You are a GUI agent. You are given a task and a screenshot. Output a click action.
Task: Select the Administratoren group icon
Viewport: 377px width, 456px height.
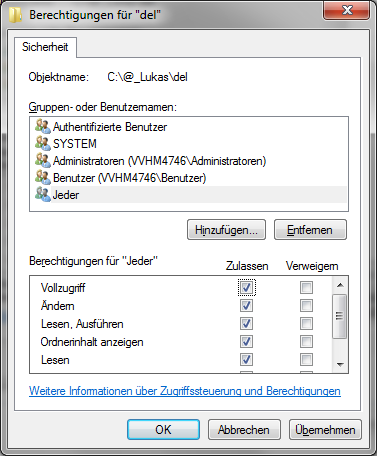(43, 161)
